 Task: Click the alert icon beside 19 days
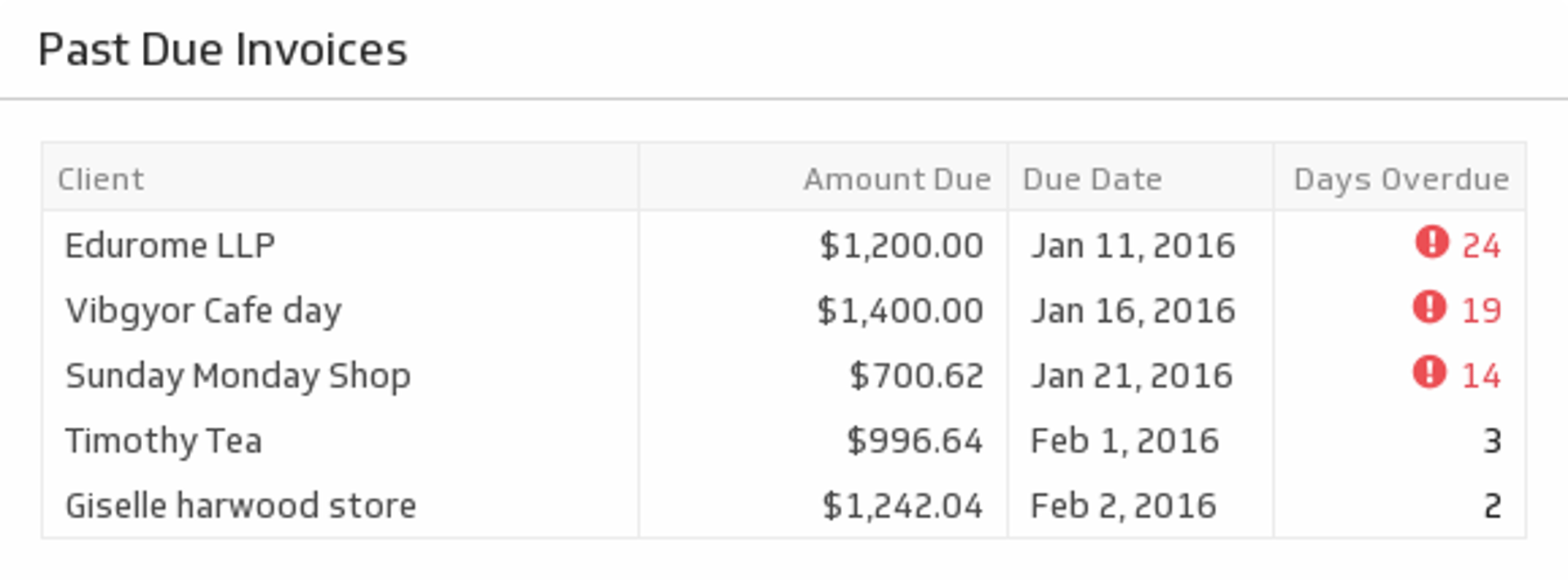pos(1429,307)
